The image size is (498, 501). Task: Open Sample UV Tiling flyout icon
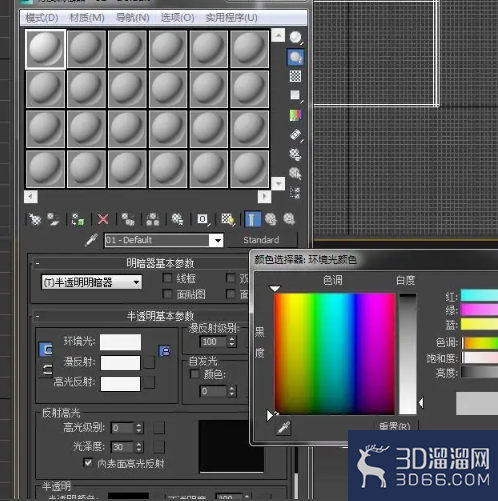[295, 95]
